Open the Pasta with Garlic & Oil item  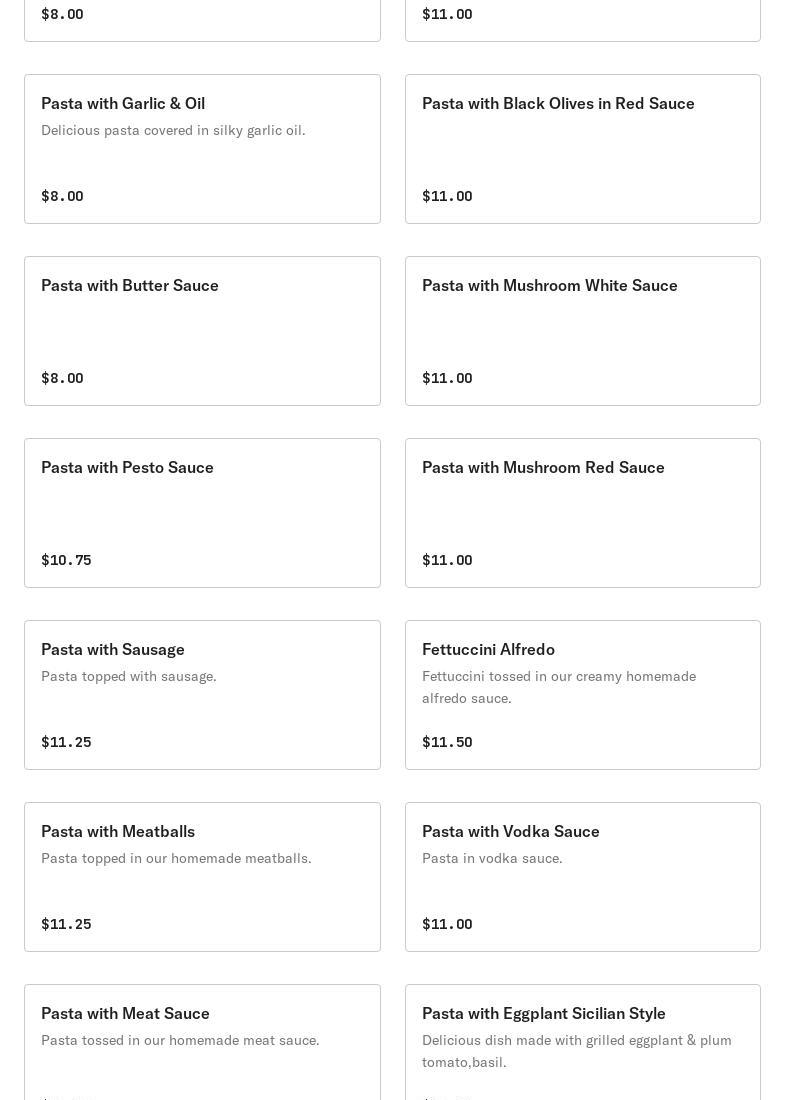(x=123, y=104)
